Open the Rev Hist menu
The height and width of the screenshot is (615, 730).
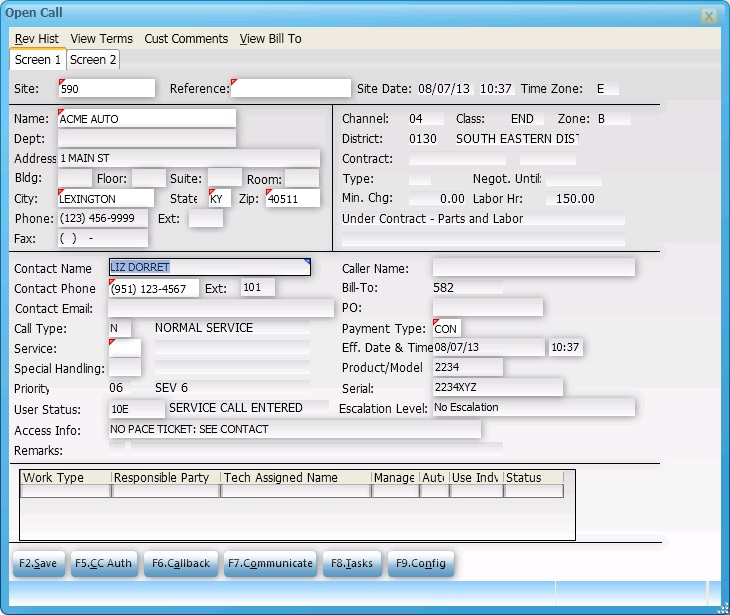(36, 39)
